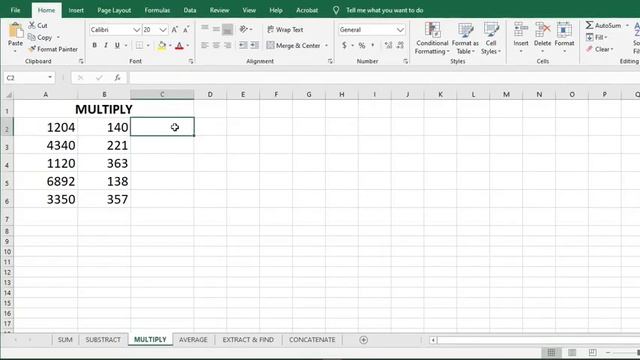Apply the Accounting dollar format
This screenshot has width=640, height=360.
point(344,45)
